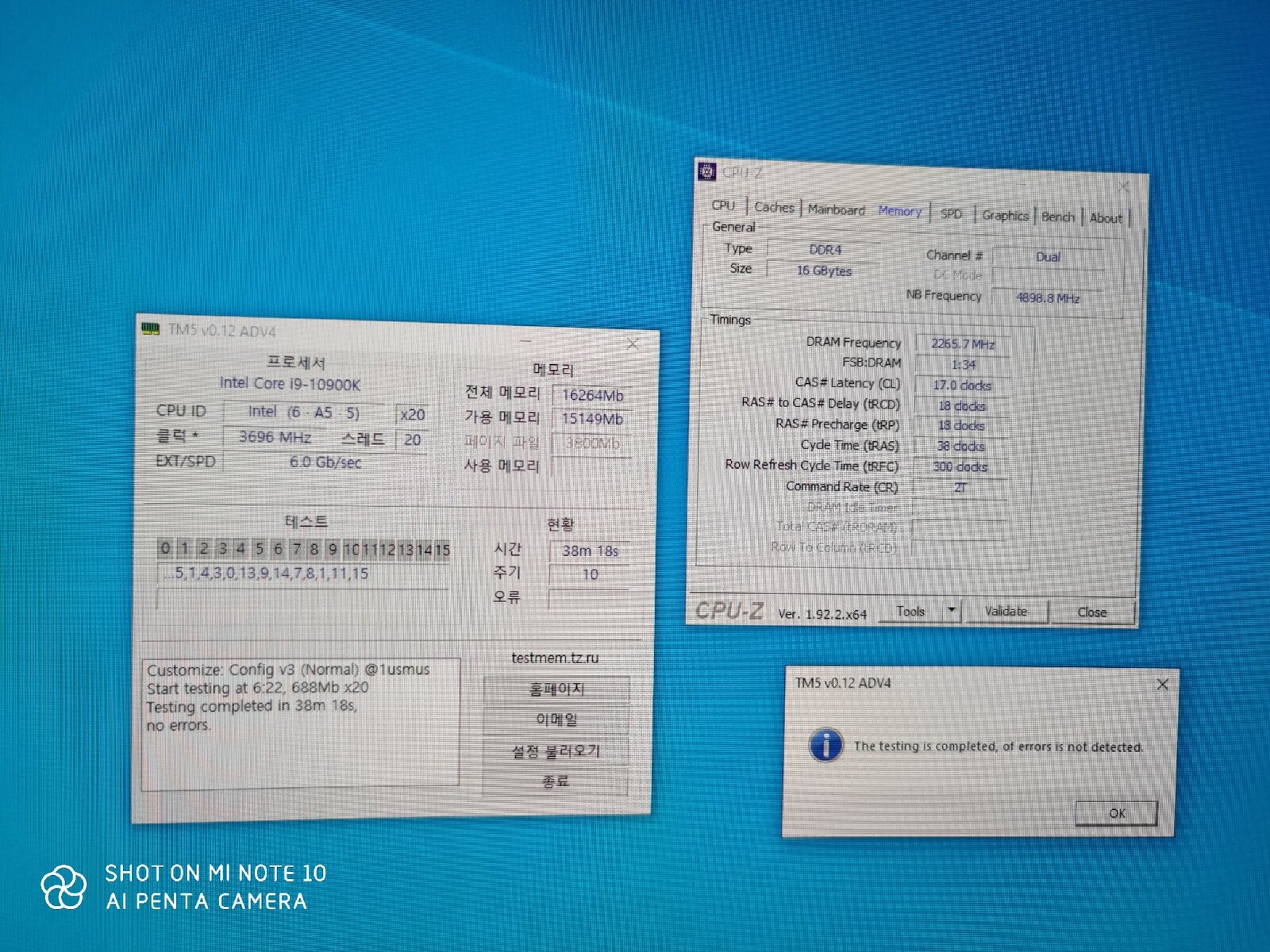Open the 홈페이지 button in TM5
Viewport: 1270px width, 952px height.
(x=556, y=689)
